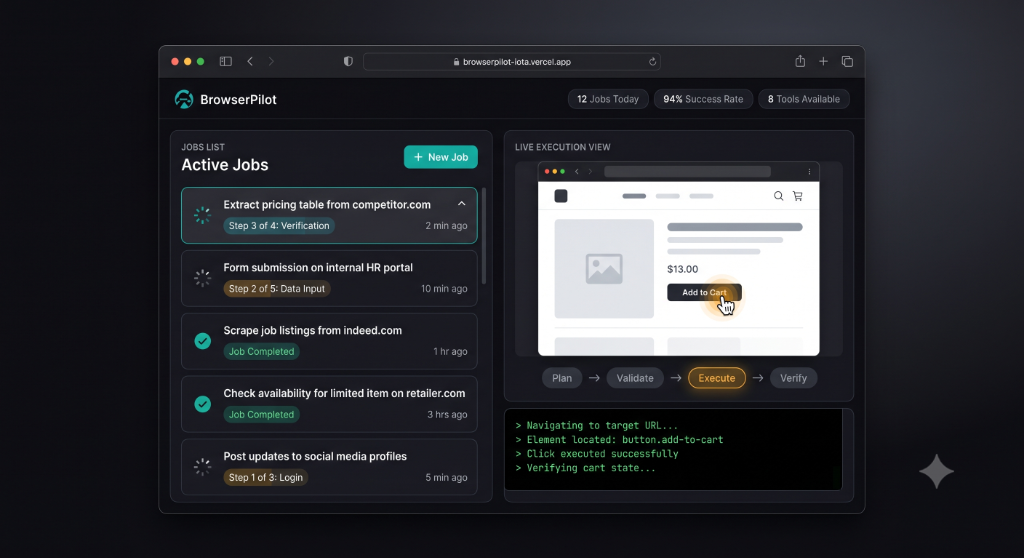Click the 5 min ago timestamp
Image resolution: width=1024 pixels, height=558 pixels.
pyautogui.click(x=446, y=477)
